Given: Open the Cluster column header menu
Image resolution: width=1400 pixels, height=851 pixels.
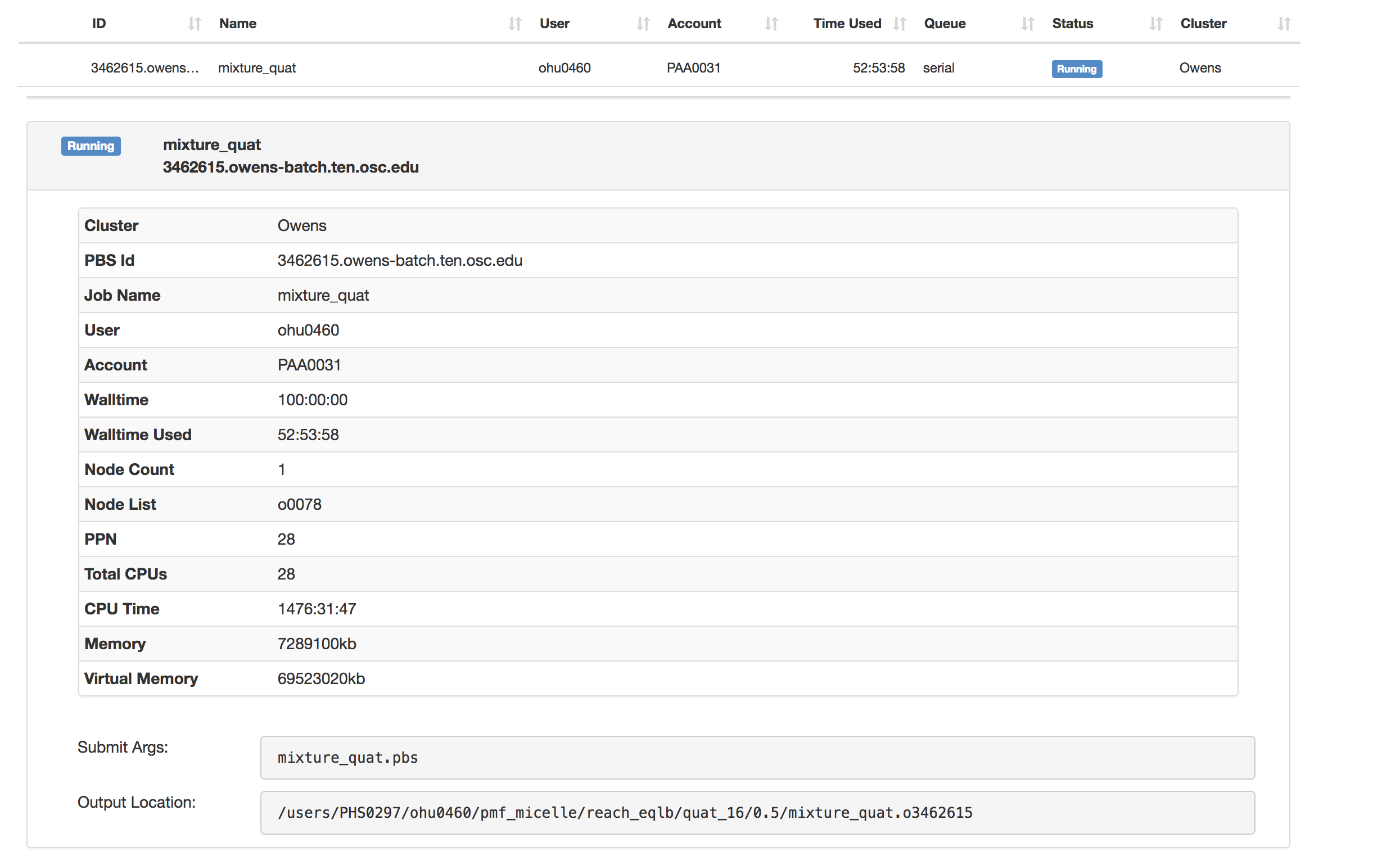Looking at the screenshot, I should click(x=1203, y=24).
